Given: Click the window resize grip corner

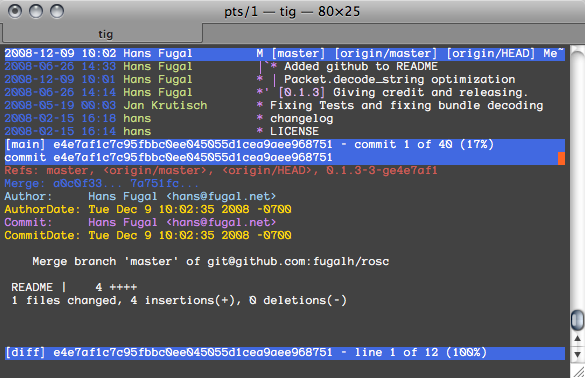Looking at the screenshot, I should [x=578, y=371].
